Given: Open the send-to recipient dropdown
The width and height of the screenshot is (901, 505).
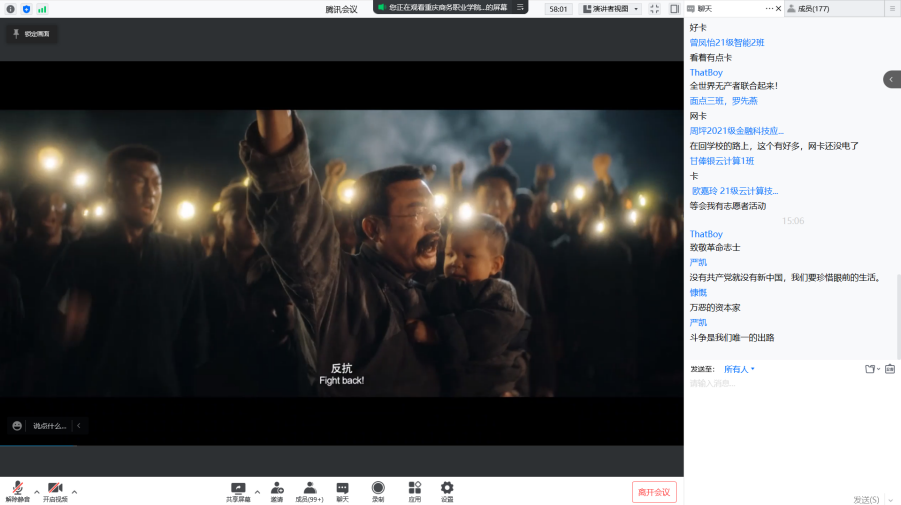Looking at the screenshot, I should point(739,369).
